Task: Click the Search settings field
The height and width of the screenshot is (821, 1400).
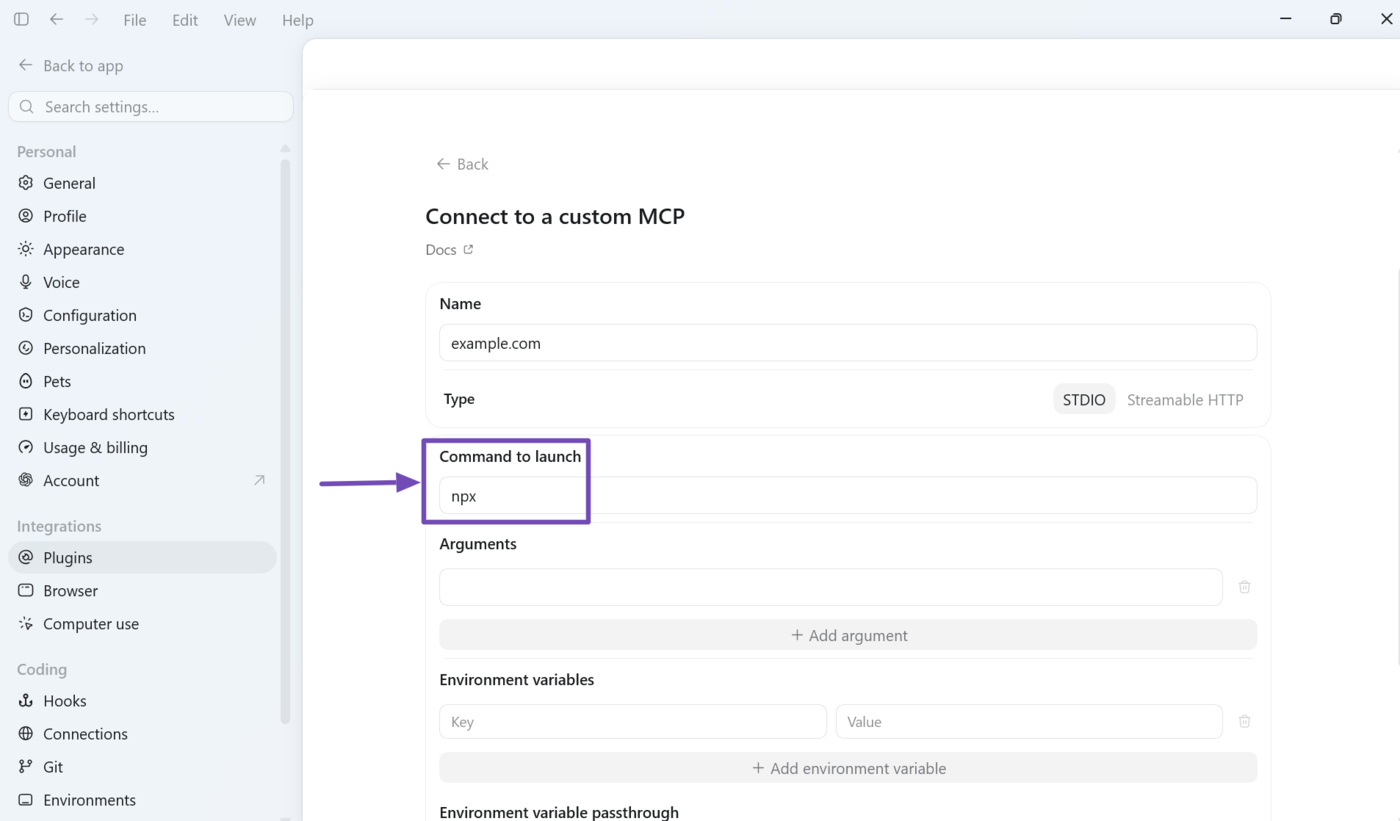Action: tap(151, 107)
